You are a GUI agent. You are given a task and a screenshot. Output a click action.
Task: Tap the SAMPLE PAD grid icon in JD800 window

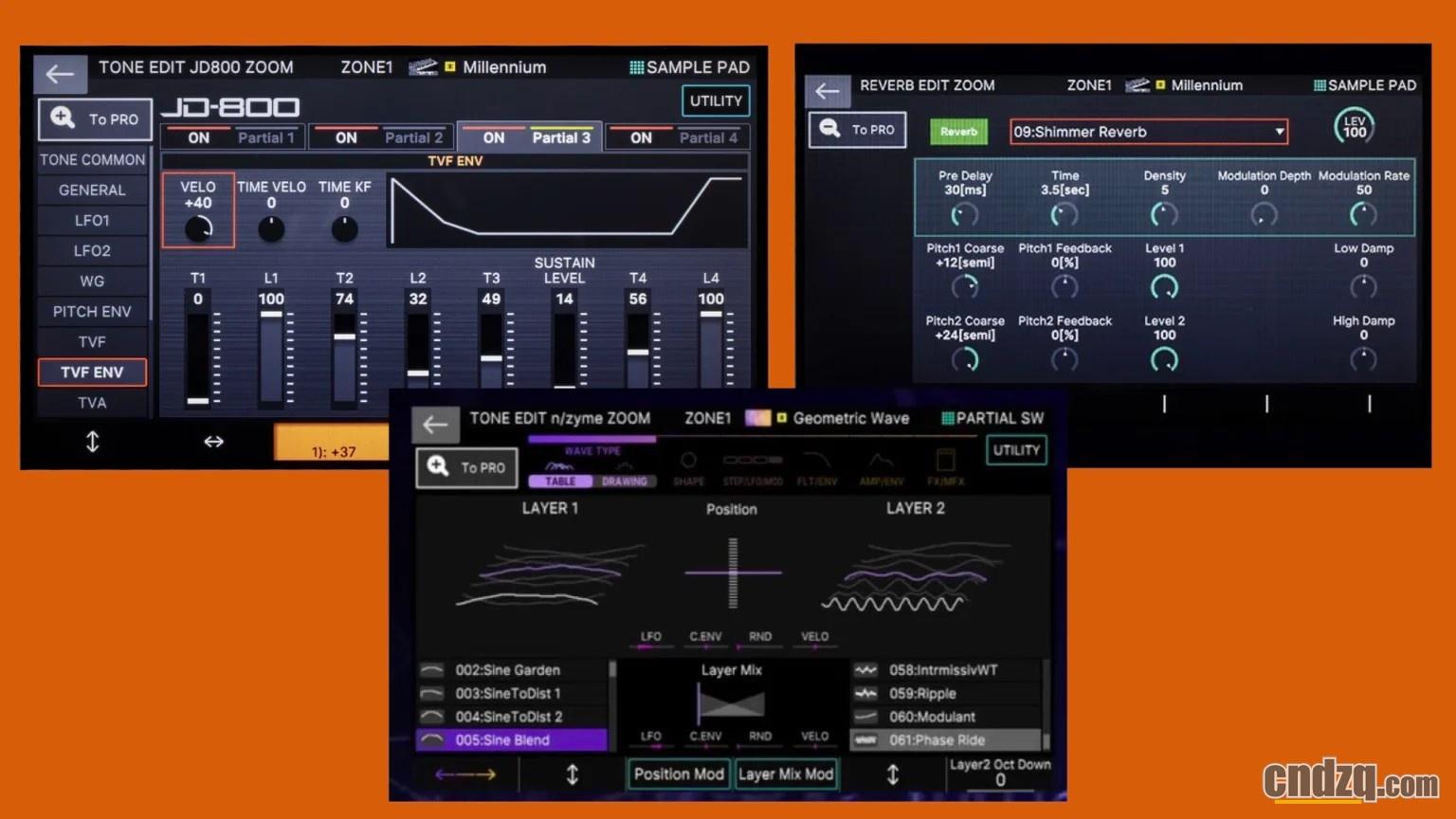tap(636, 67)
